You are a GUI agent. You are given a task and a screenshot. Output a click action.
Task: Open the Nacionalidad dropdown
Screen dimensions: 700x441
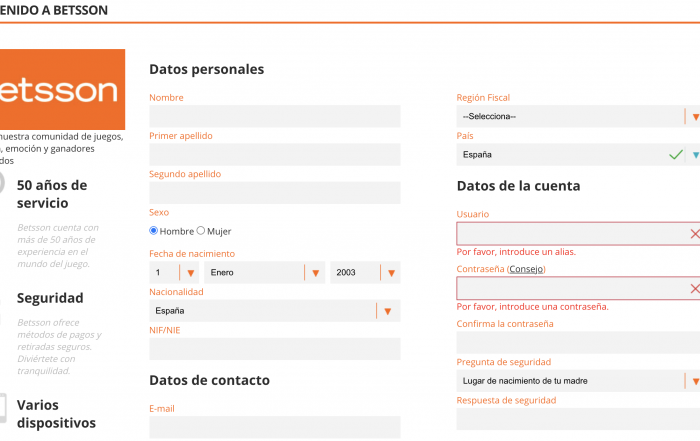coord(275,311)
